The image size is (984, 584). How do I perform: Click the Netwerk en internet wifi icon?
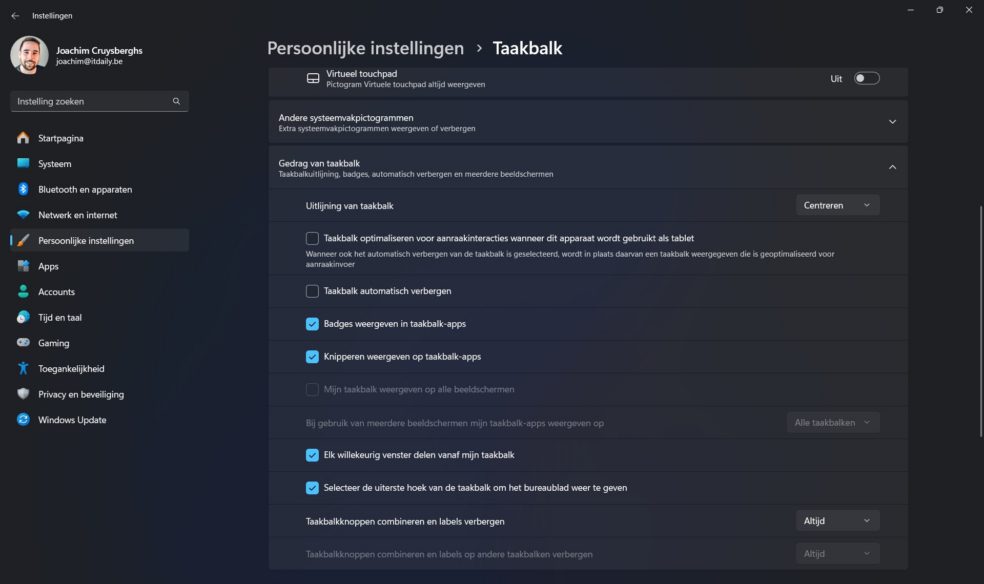pyautogui.click(x=23, y=215)
